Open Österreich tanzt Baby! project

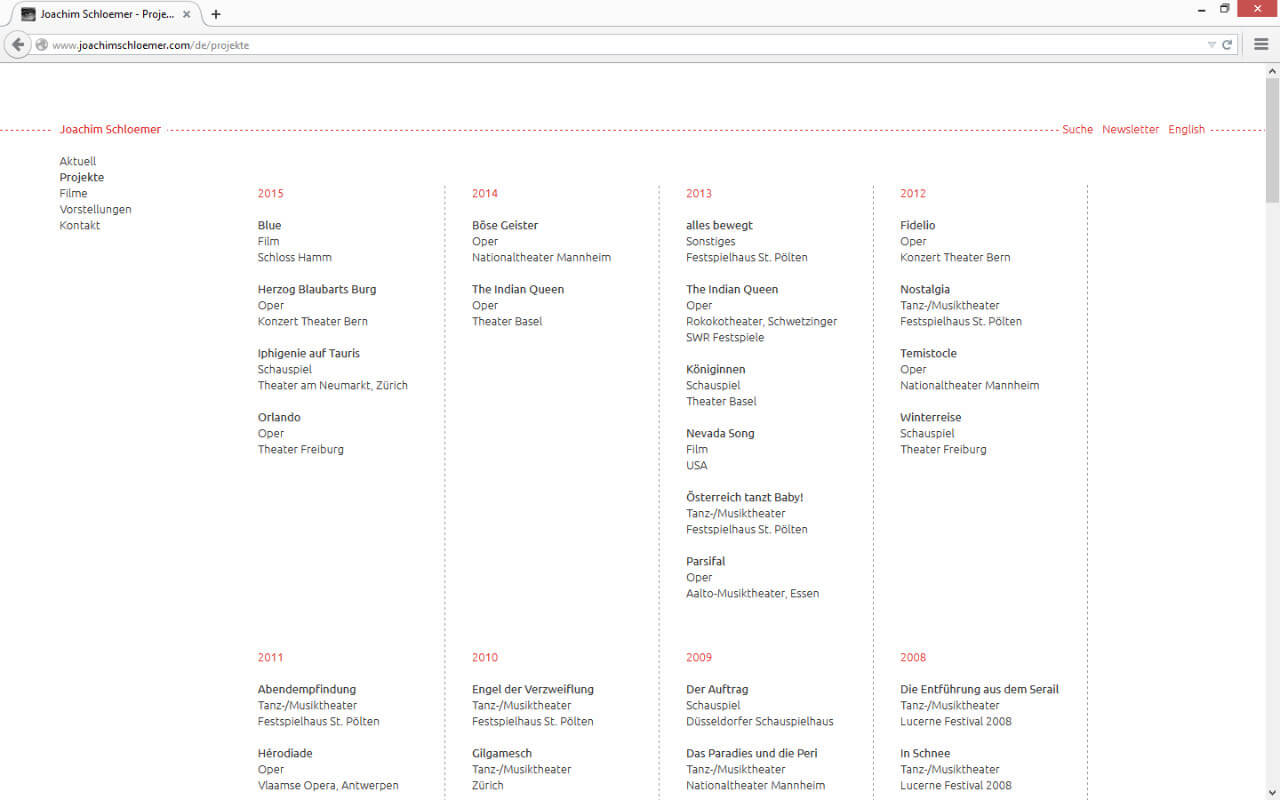coord(745,497)
